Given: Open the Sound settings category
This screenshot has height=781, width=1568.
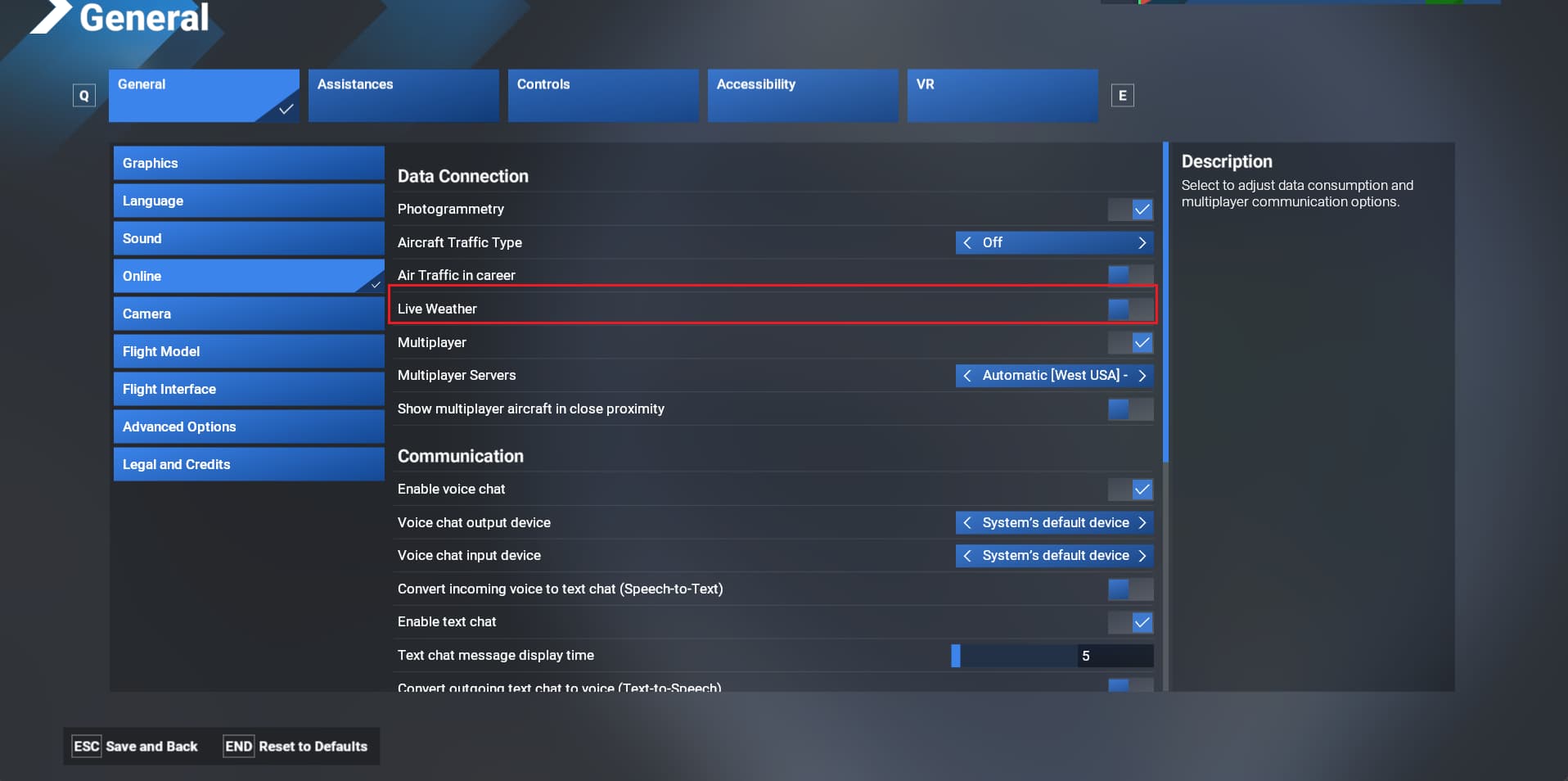Looking at the screenshot, I should 249,238.
